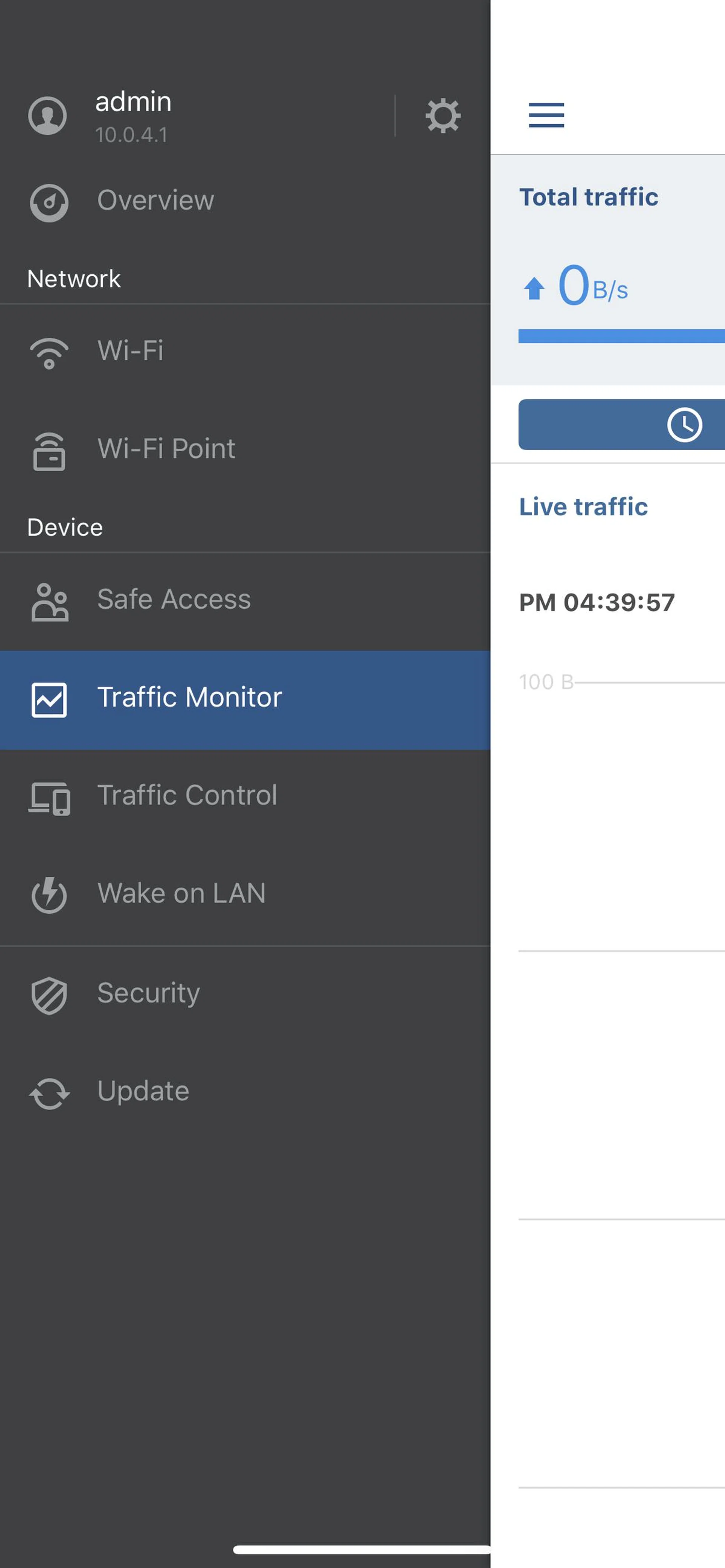Expand the Device section header
Image resolution: width=725 pixels, height=1568 pixels.
pos(65,527)
